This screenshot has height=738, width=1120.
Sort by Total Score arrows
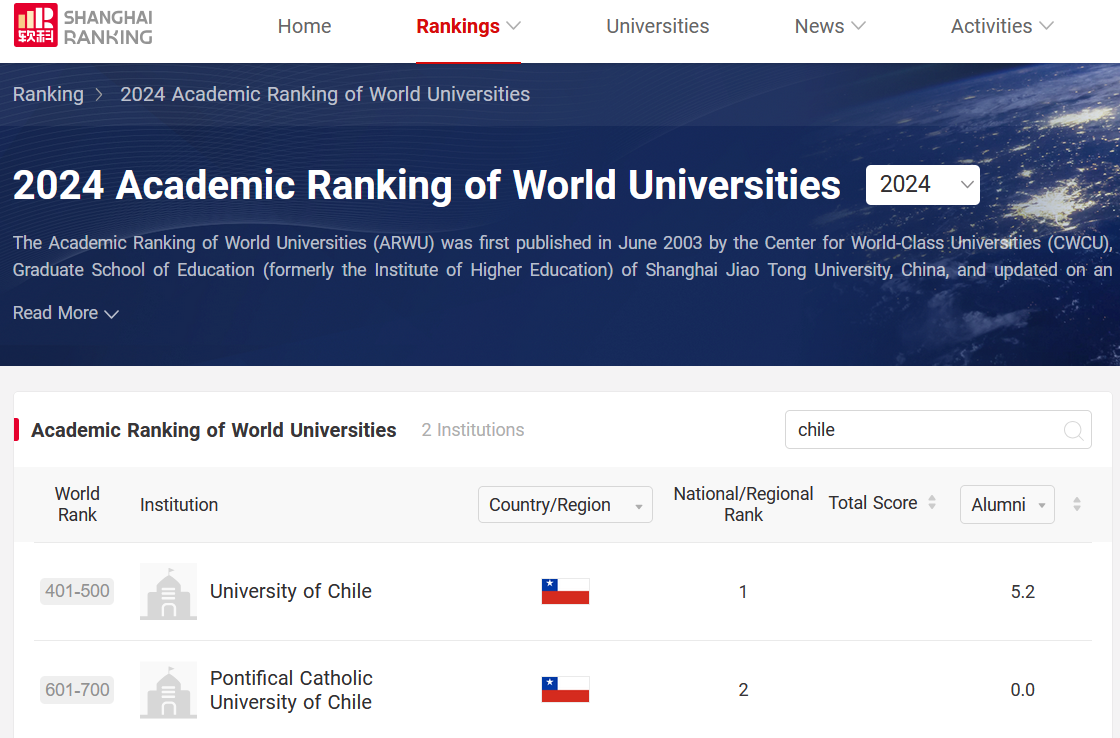pos(931,502)
